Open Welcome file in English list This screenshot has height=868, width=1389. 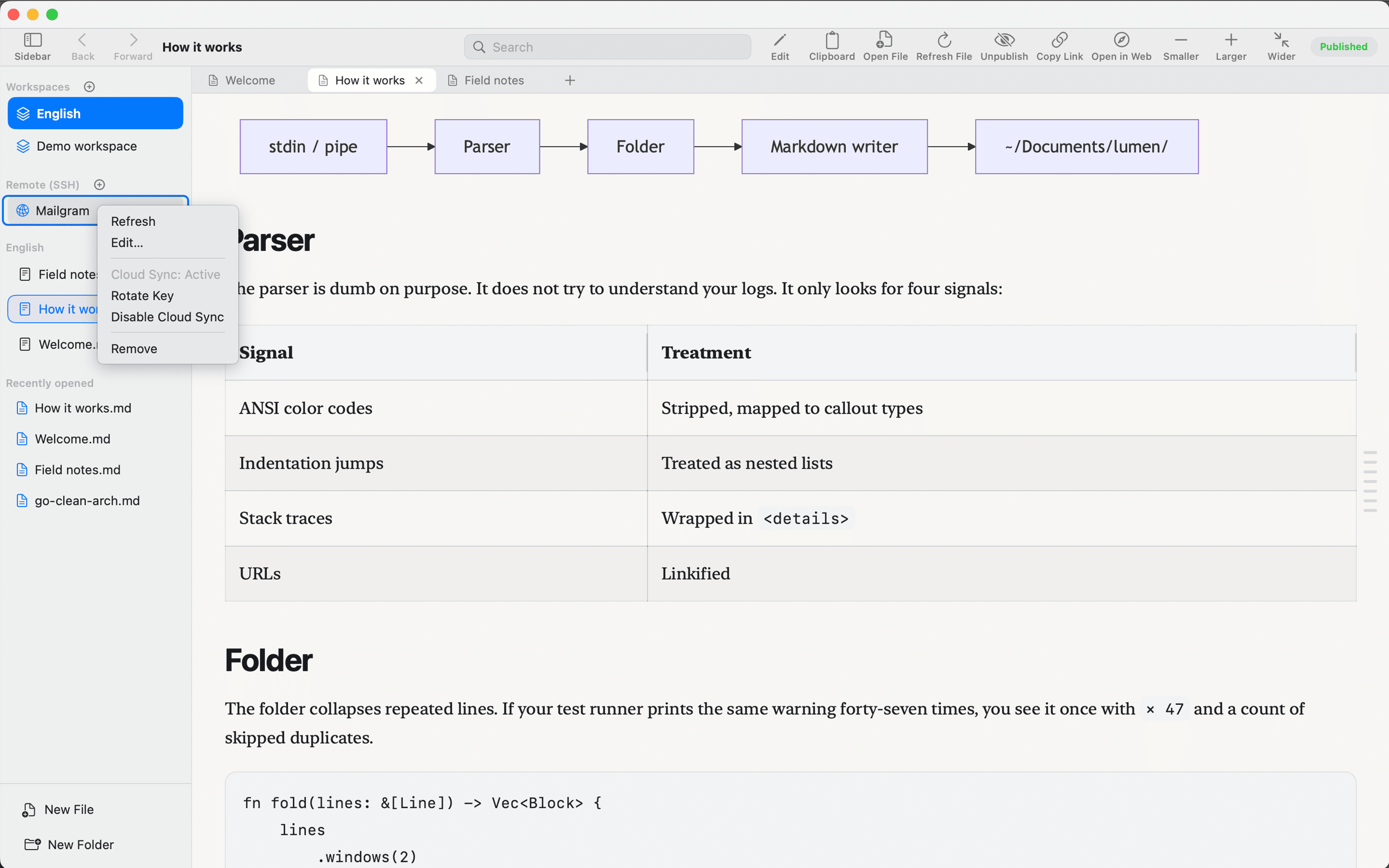[57, 344]
